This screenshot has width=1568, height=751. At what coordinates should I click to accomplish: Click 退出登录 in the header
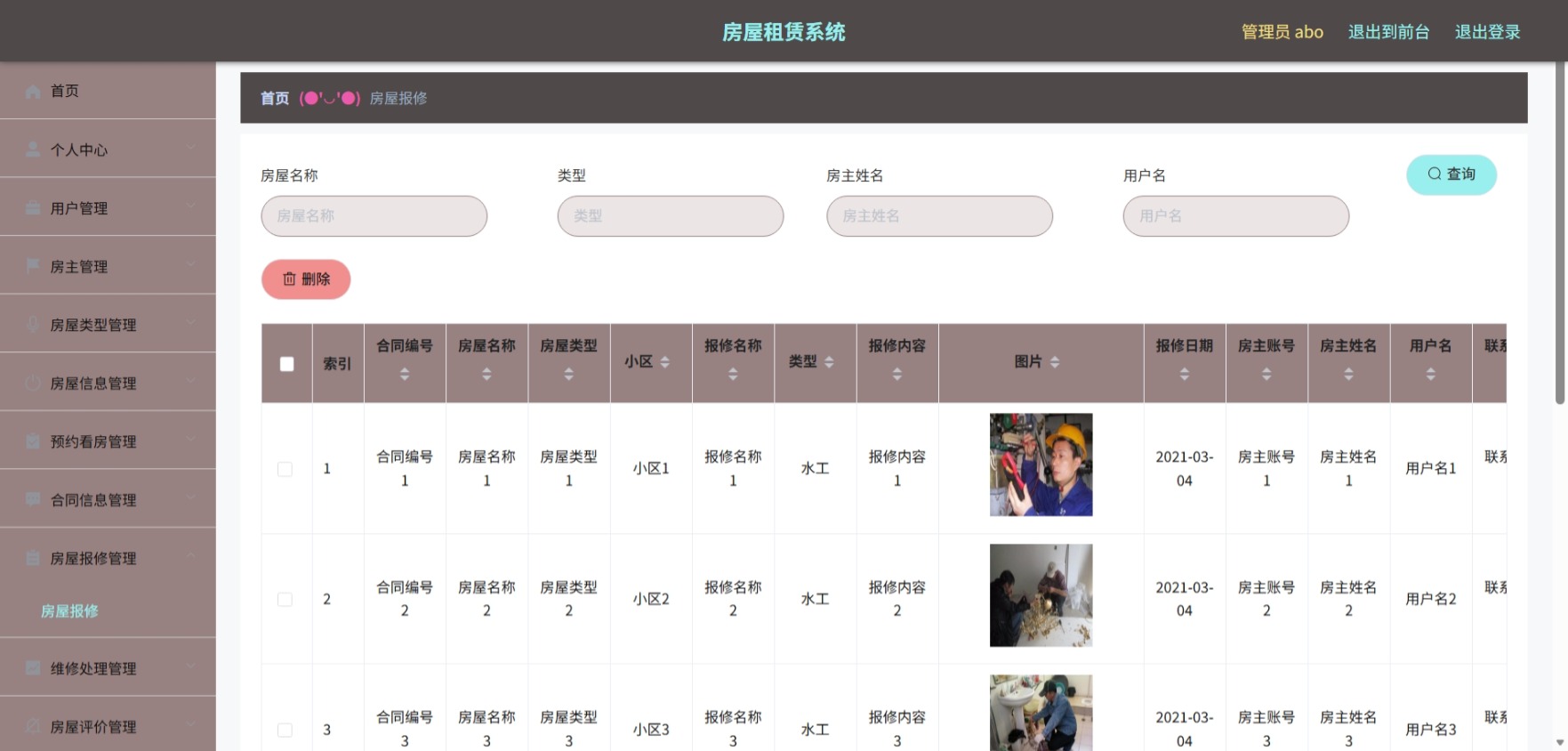pos(1487,32)
